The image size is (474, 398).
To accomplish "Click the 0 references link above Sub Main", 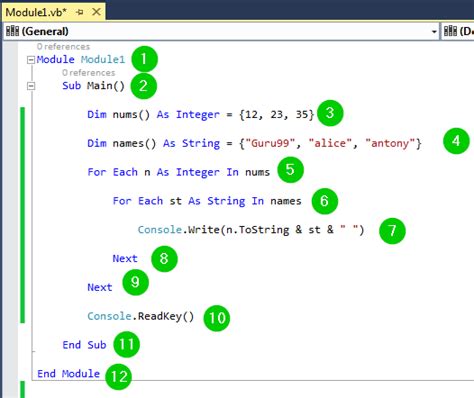I will click(x=88, y=73).
